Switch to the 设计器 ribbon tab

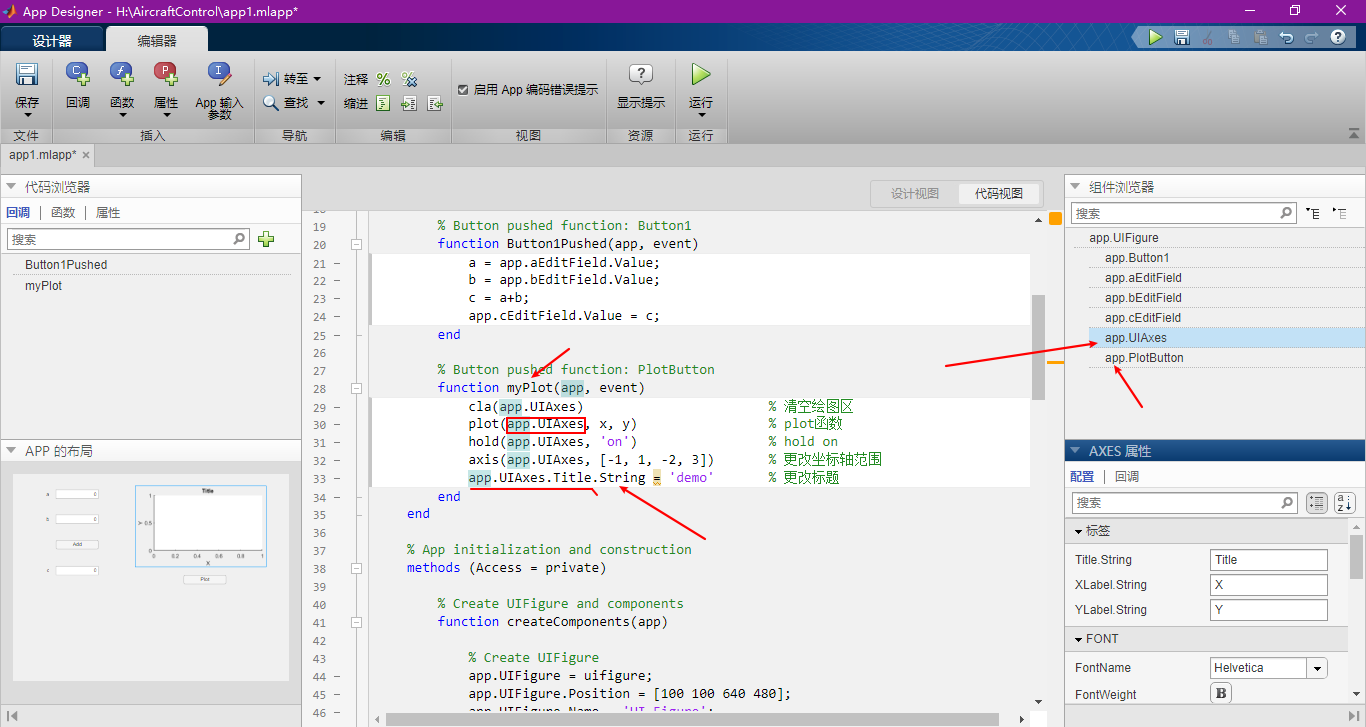(52, 40)
